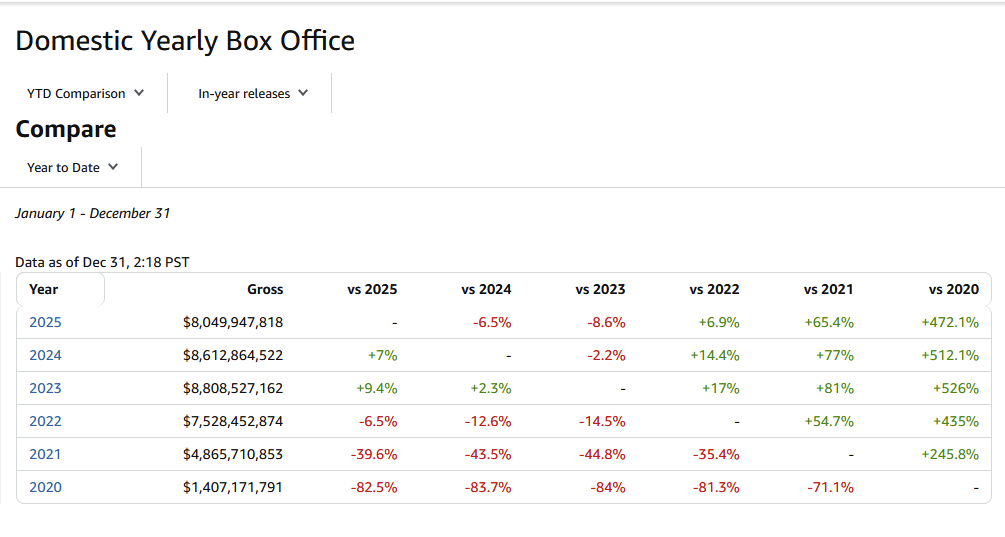Click the vs 2025 column header

point(372,289)
